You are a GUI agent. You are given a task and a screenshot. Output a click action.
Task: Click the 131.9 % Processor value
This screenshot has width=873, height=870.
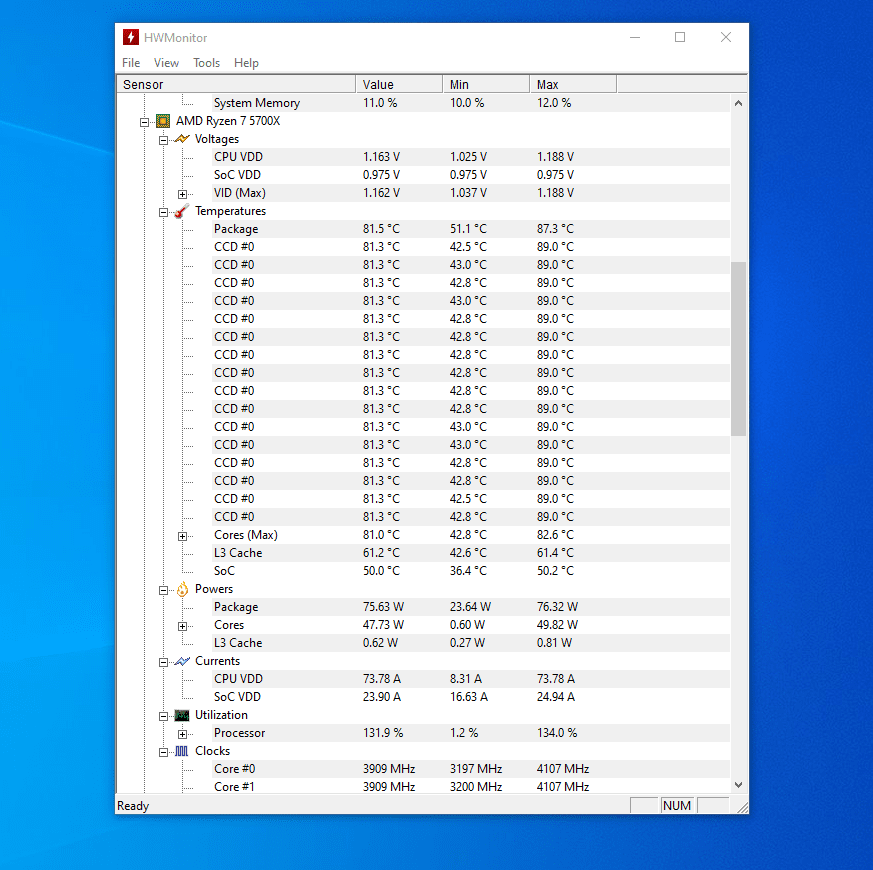pos(383,733)
